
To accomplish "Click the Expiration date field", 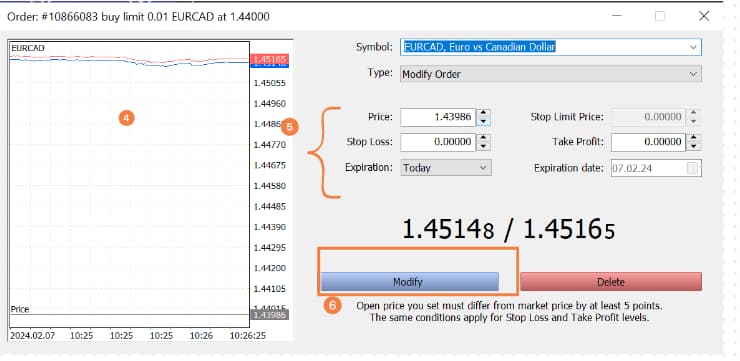I will tap(656, 168).
